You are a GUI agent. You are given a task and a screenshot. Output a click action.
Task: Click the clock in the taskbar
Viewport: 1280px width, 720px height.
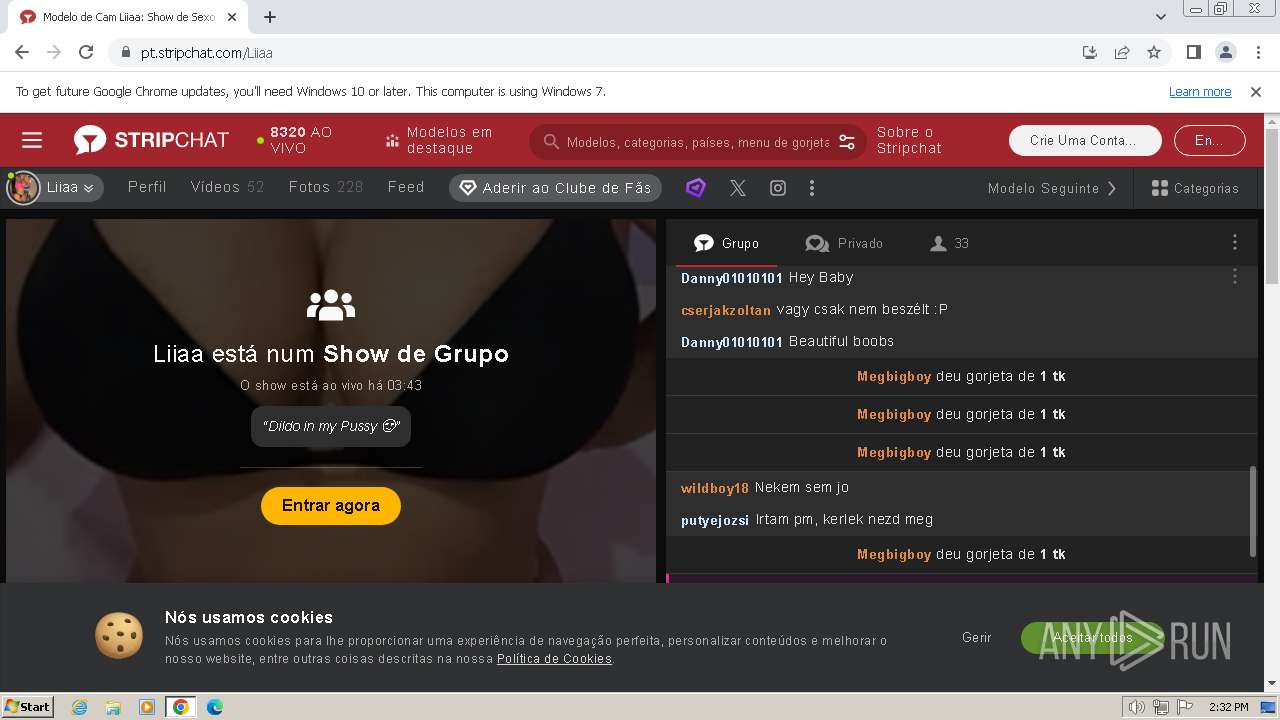1228,707
